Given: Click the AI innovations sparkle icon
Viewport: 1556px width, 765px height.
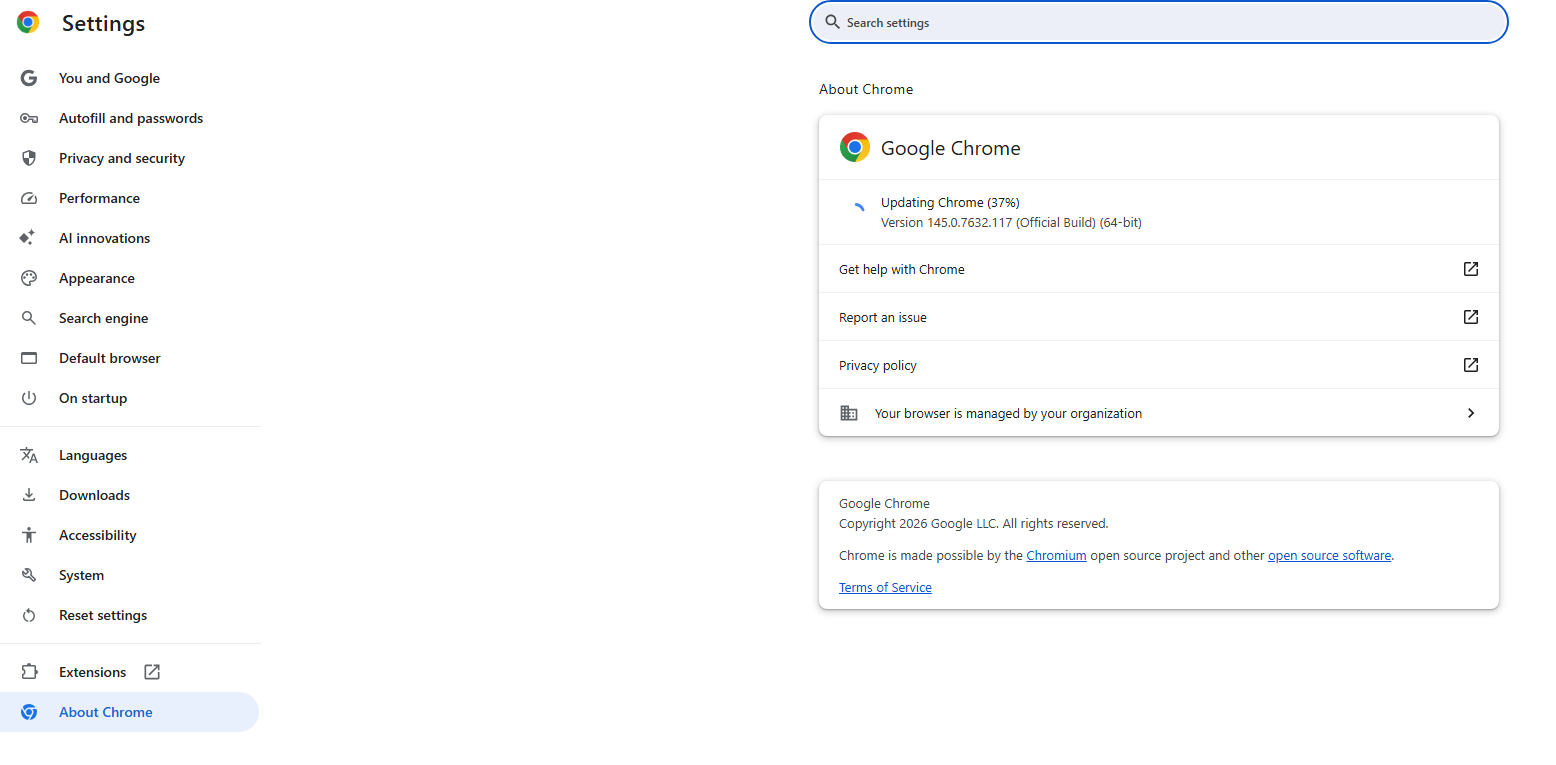Looking at the screenshot, I should tap(29, 237).
